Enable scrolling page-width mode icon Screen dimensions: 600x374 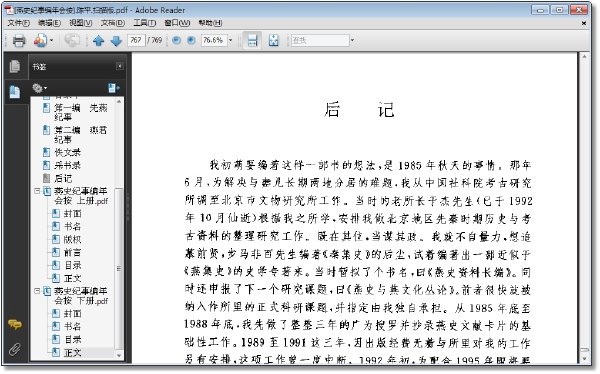253,40
